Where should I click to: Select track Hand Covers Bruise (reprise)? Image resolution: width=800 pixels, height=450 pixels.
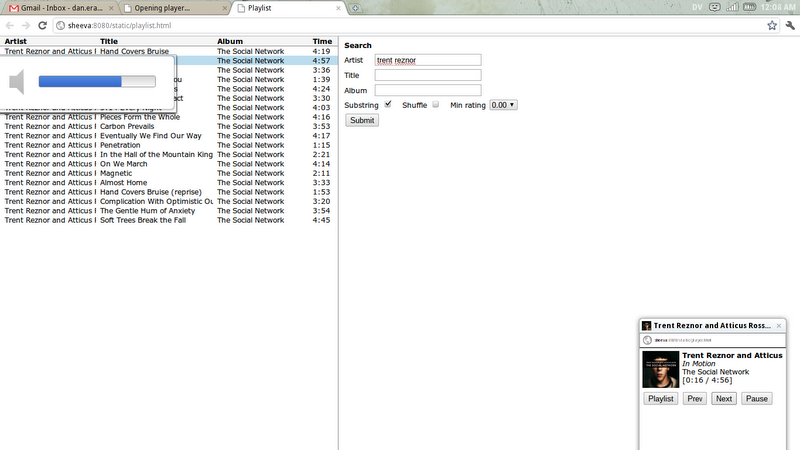tap(151, 192)
